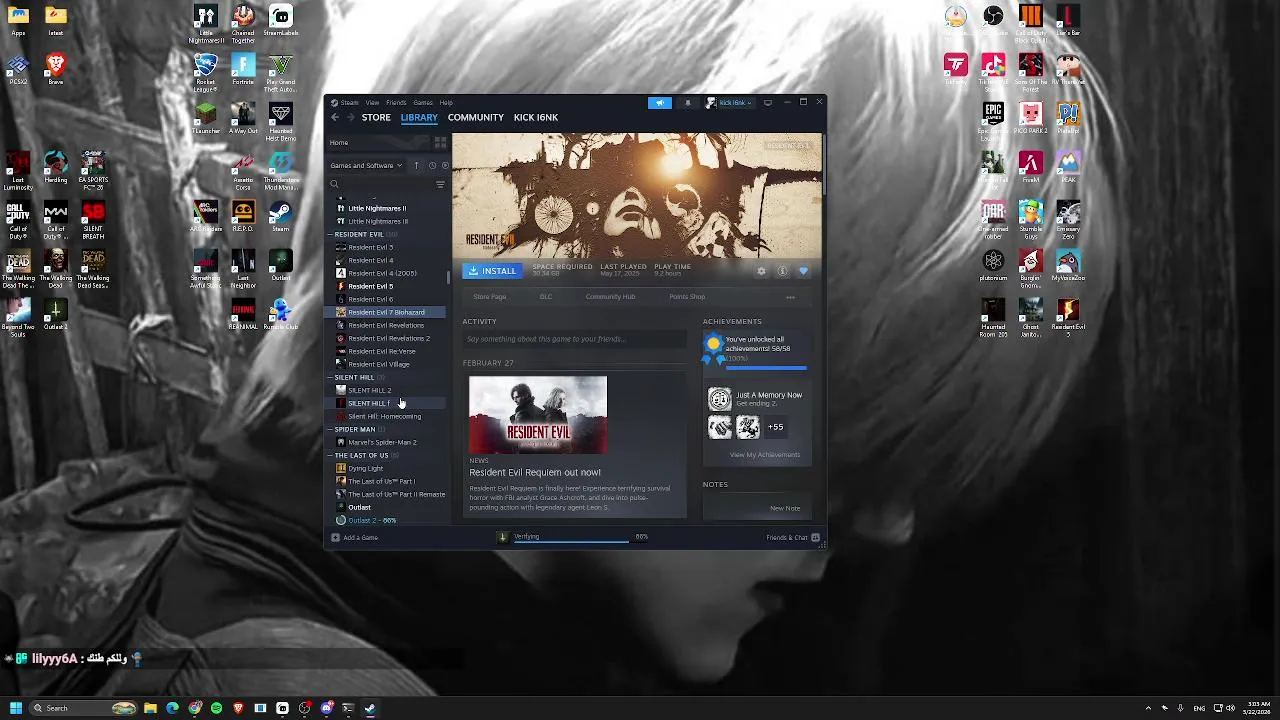Open the Friends menu
This screenshot has height=720, width=1280.
(396, 102)
